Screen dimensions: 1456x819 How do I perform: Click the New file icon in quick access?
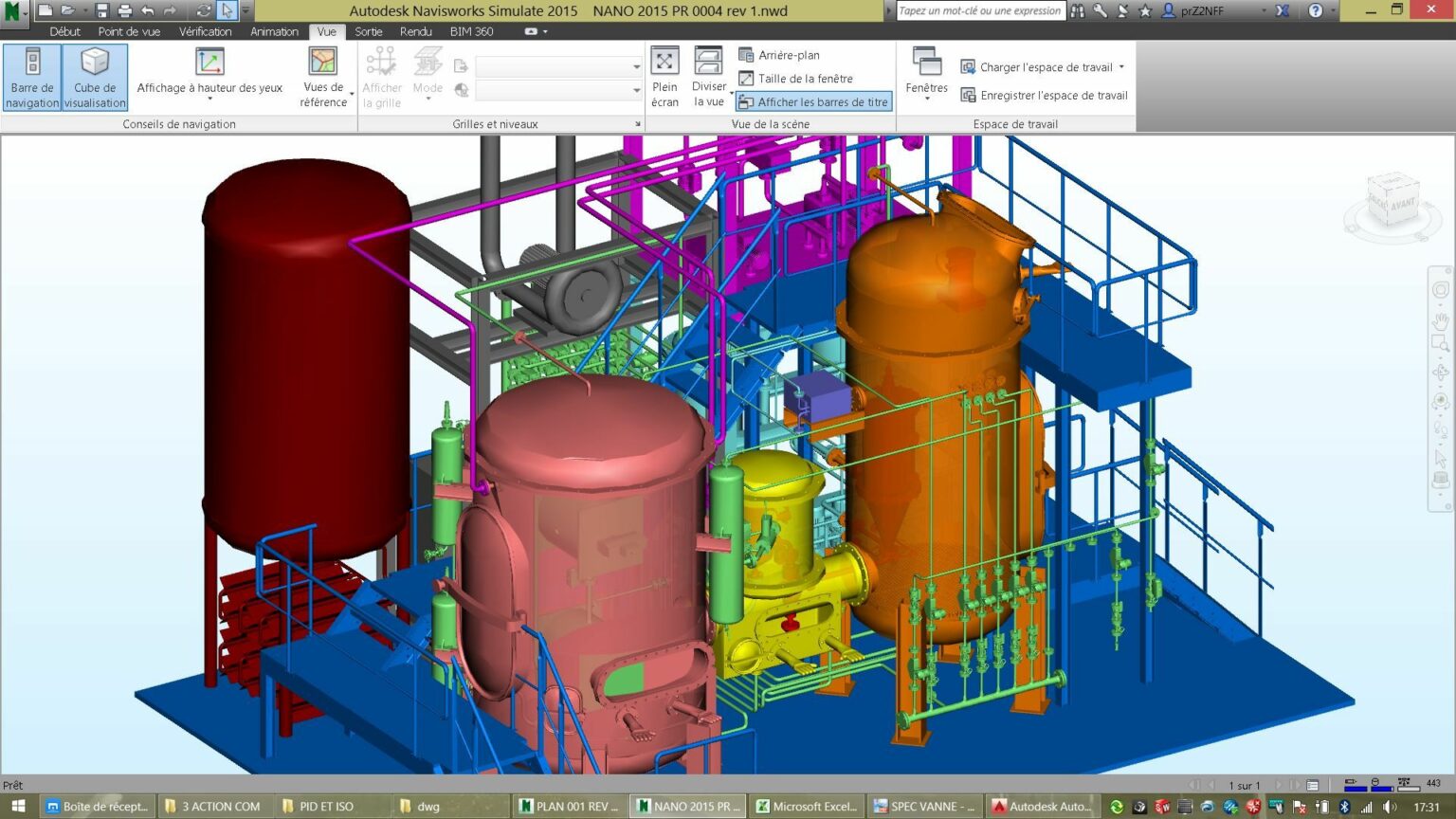point(45,10)
